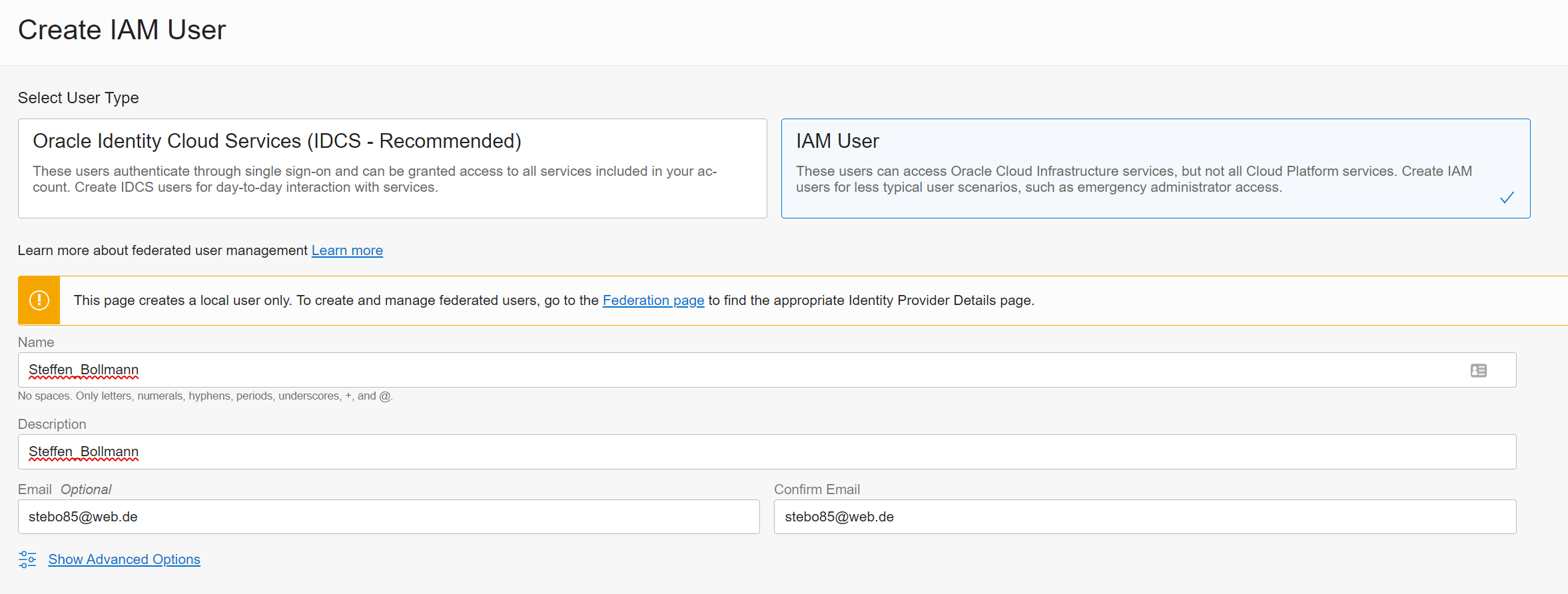Click the Description field label

(52, 424)
